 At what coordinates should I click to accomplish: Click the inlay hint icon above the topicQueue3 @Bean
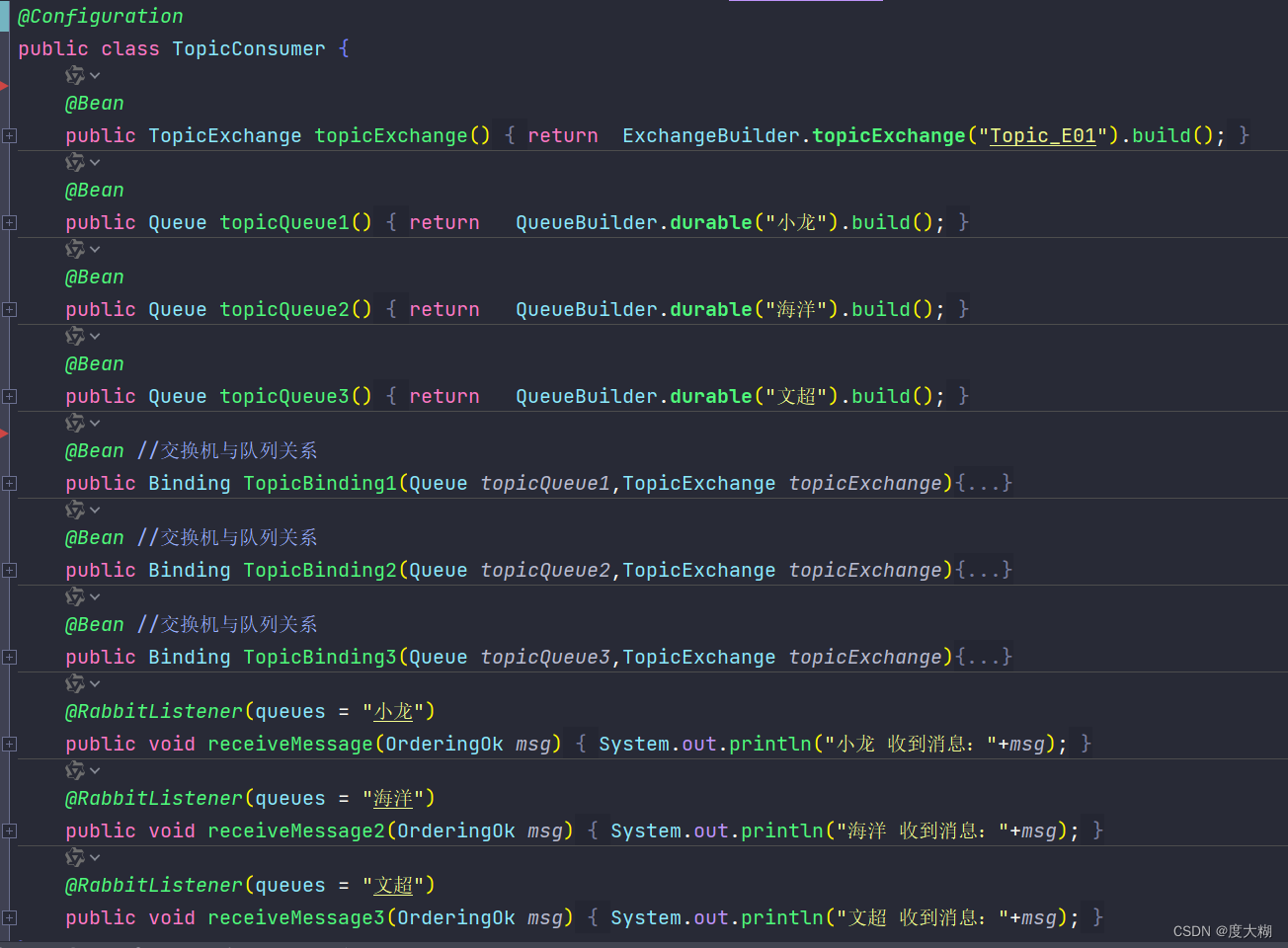pyautogui.click(x=75, y=336)
